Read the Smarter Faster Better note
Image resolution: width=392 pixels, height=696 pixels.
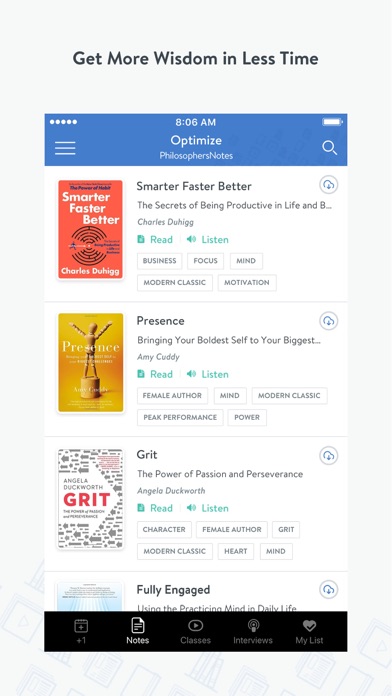click(155, 240)
